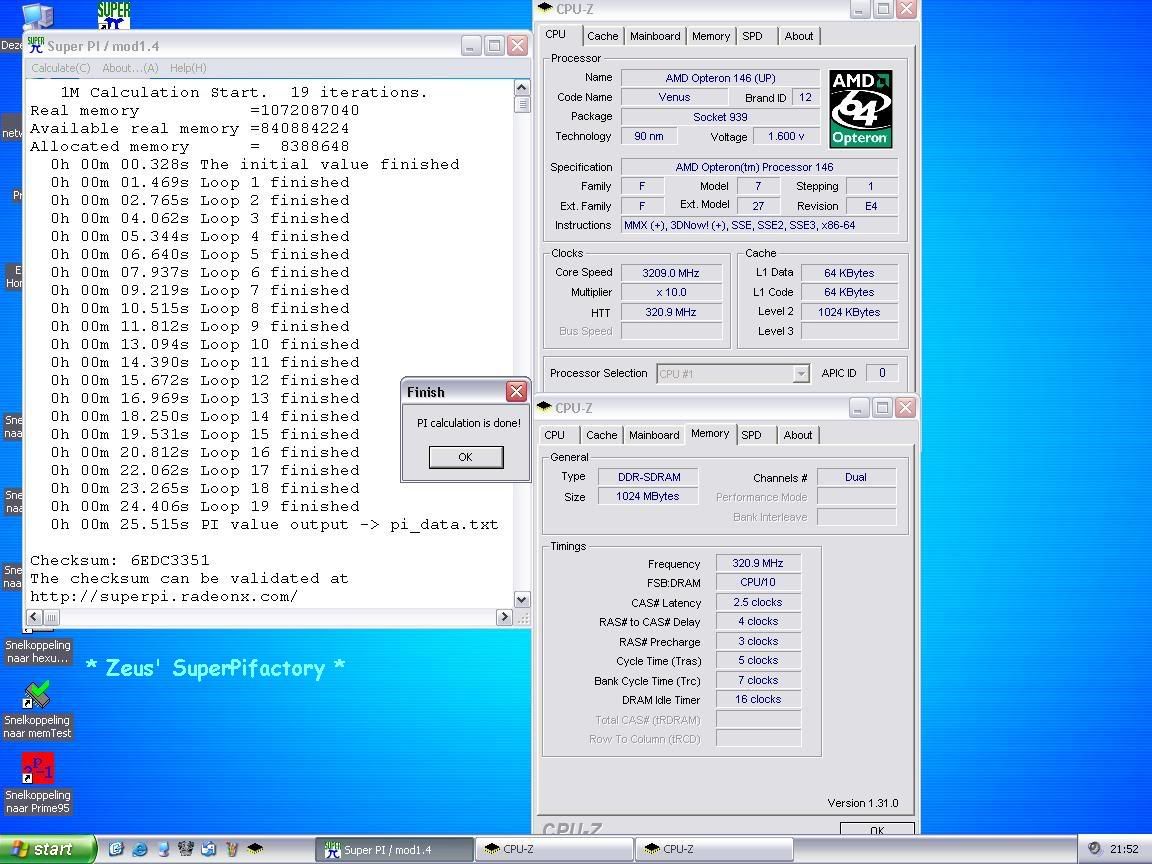1152x864 pixels.
Task: Select Mainboard tab in CPU-Z memory window
Action: [654, 435]
